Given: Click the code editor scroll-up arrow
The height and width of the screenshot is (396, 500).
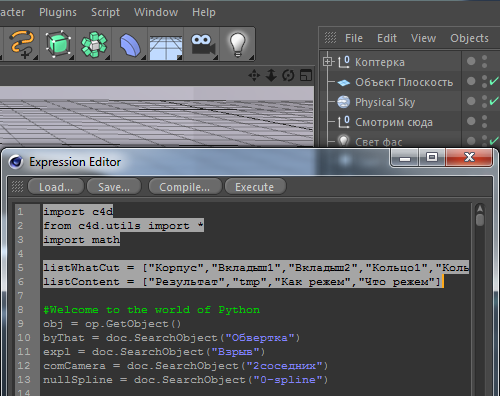Looking at the screenshot, I should coord(480,209).
